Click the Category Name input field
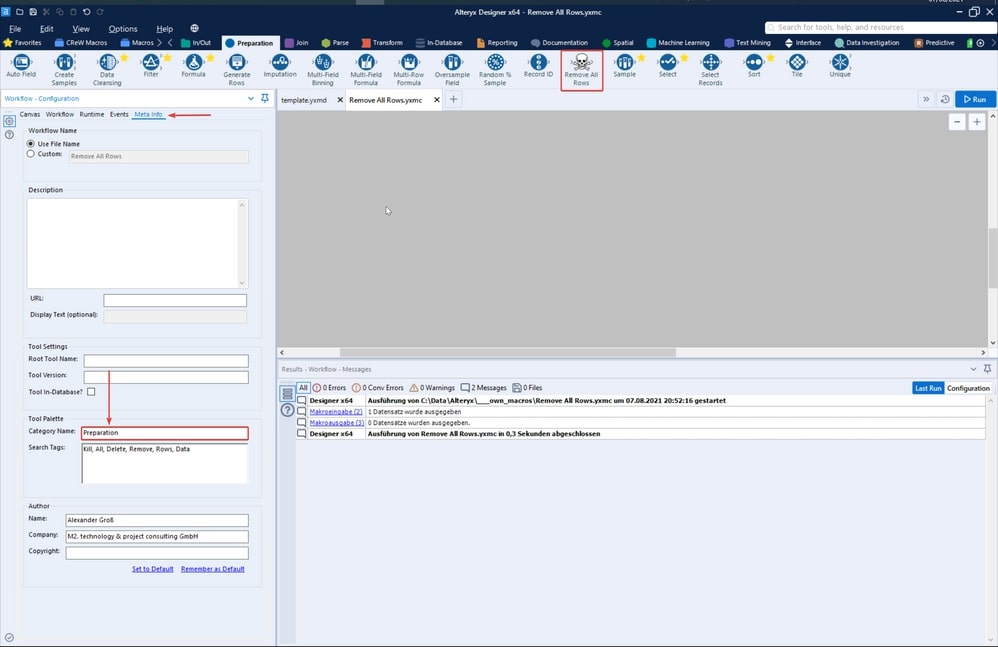The width and height of the screenshot is (998, 647). [x=165, y=433]
